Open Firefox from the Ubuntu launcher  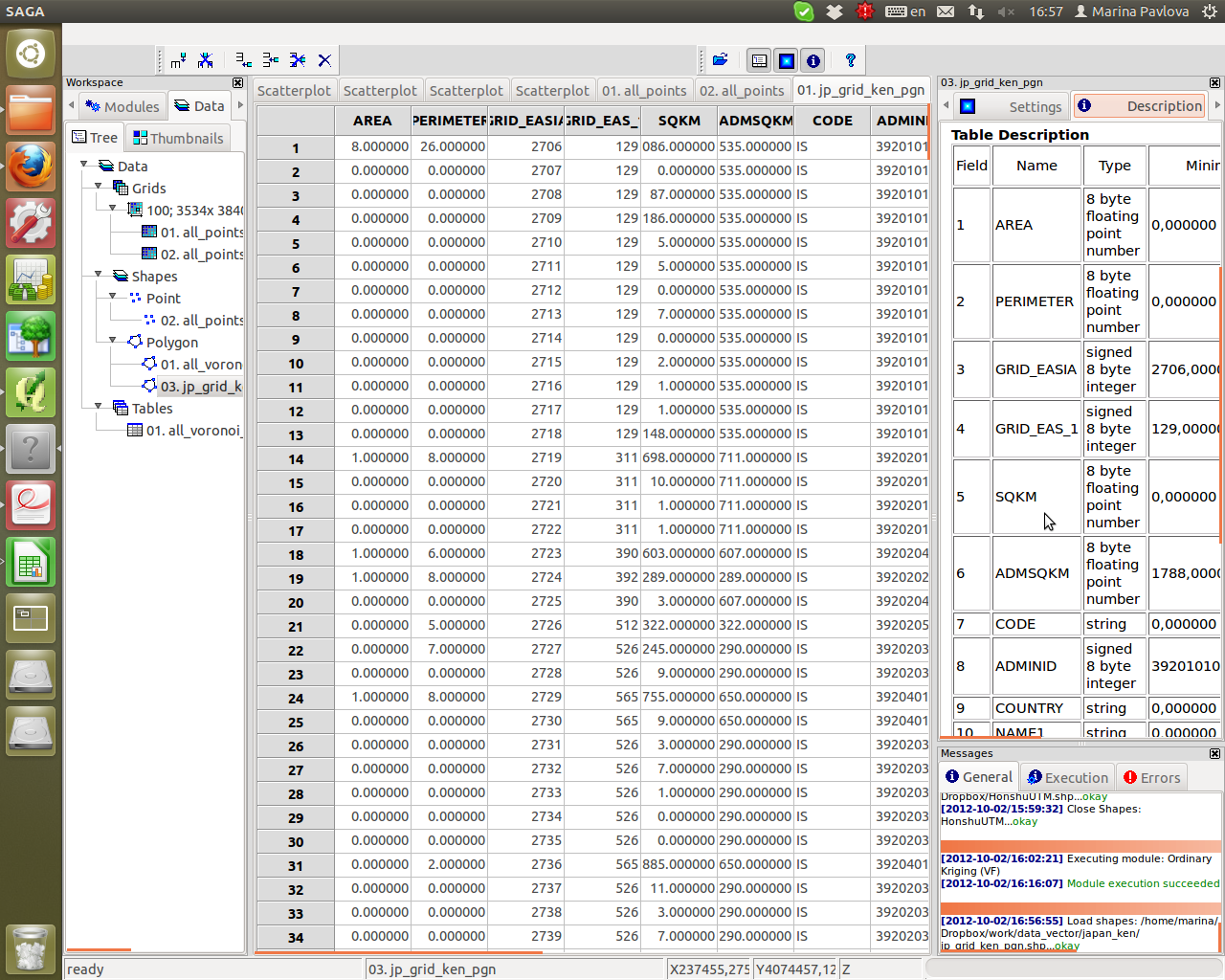30,167
